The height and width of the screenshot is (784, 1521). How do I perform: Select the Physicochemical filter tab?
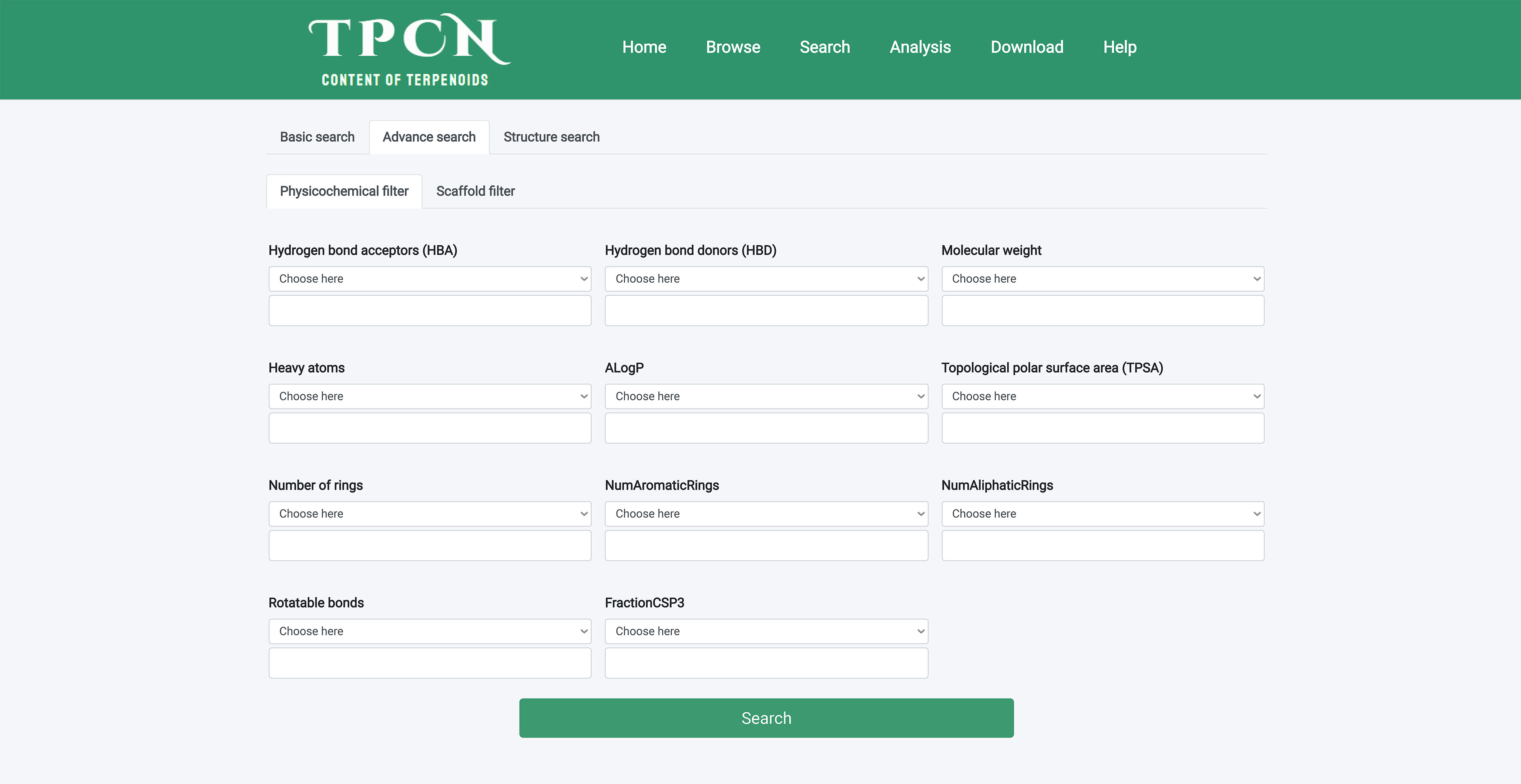click(x=344, y=191)
